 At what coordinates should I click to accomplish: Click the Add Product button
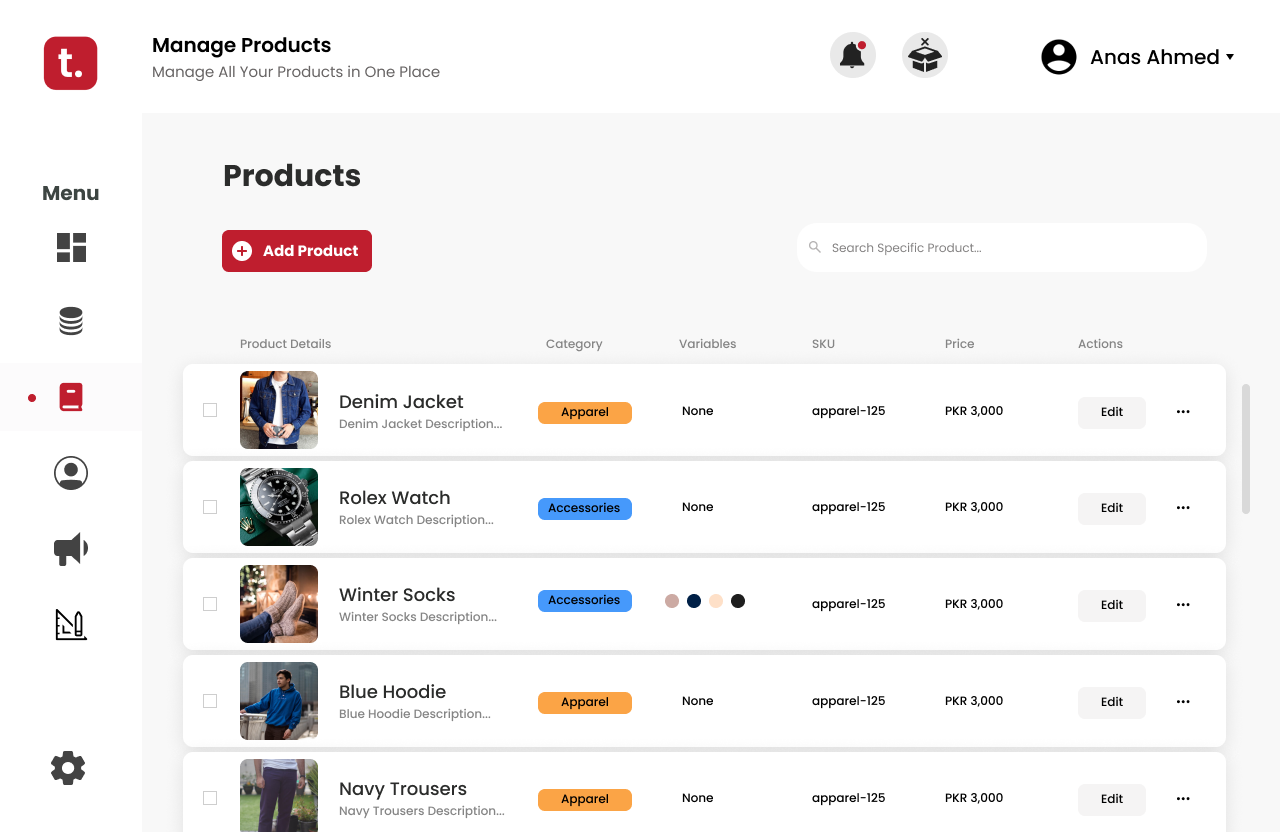297,251
